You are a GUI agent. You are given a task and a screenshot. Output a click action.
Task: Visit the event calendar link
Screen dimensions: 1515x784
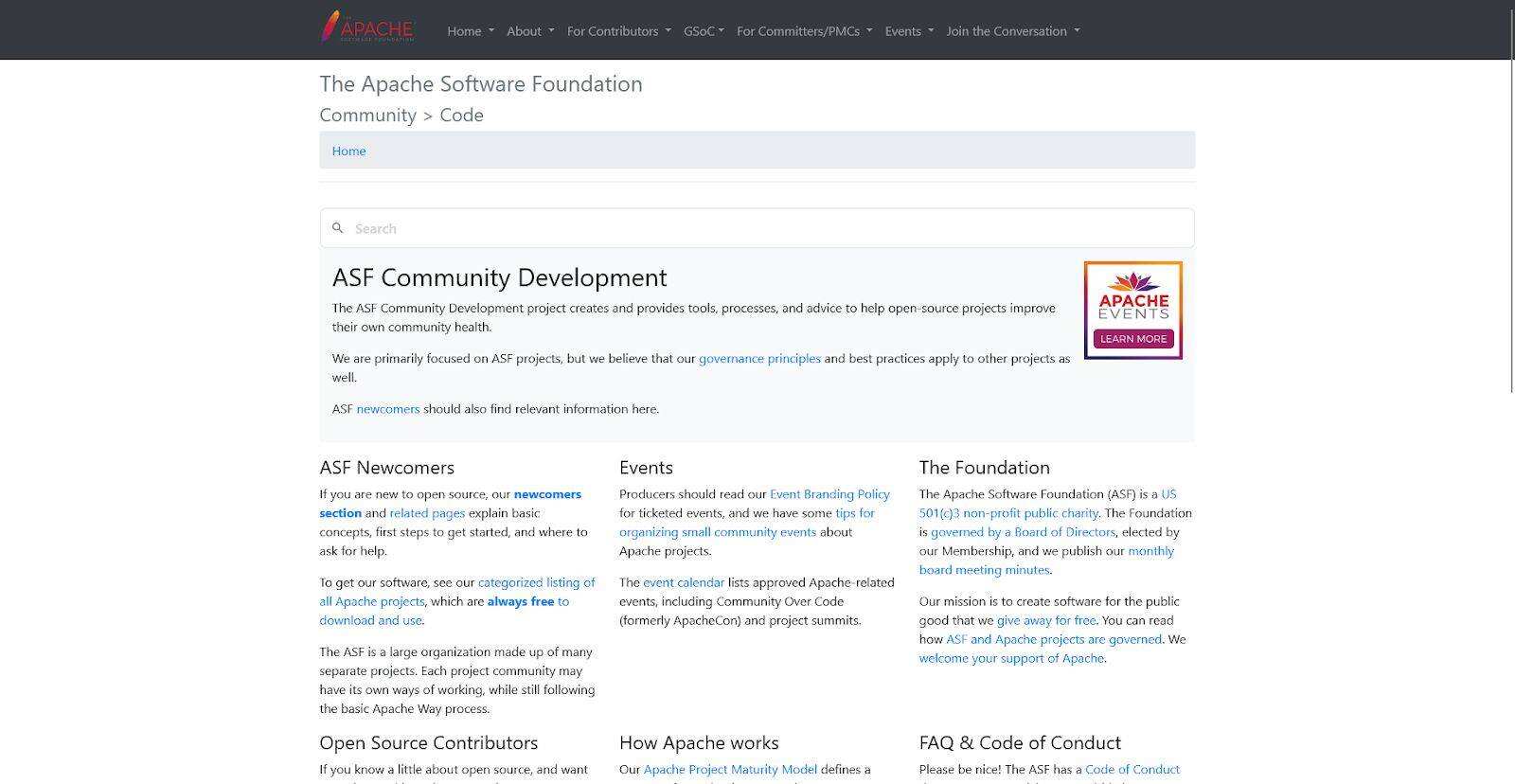point(684,582)
